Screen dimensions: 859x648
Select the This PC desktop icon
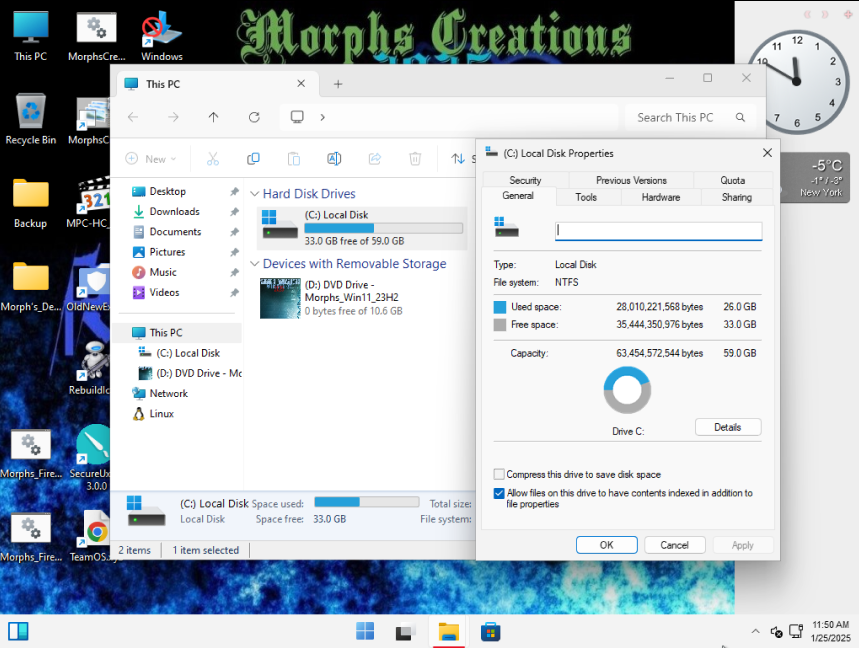coord(31,36)
